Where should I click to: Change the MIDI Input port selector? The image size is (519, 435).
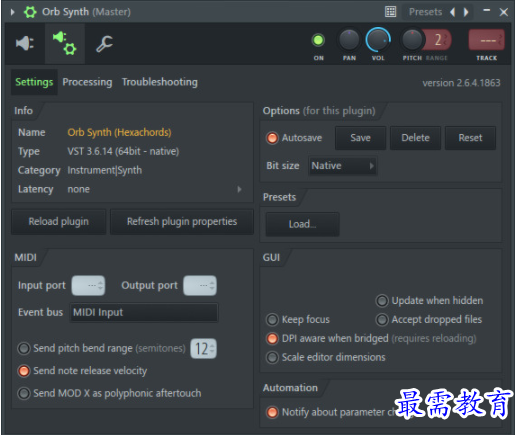click(88, 286)
